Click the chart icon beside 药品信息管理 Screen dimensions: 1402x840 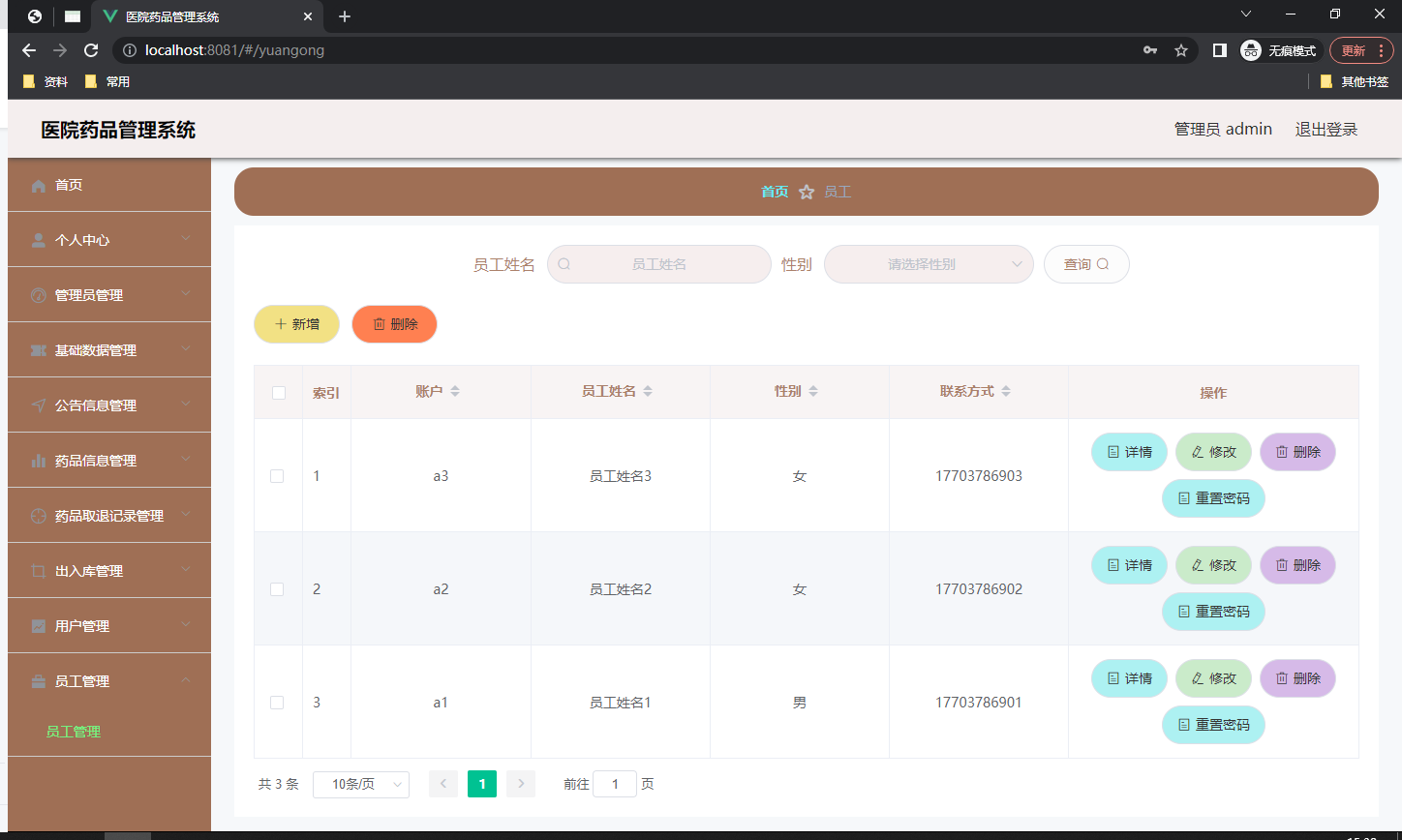[37, 460]
